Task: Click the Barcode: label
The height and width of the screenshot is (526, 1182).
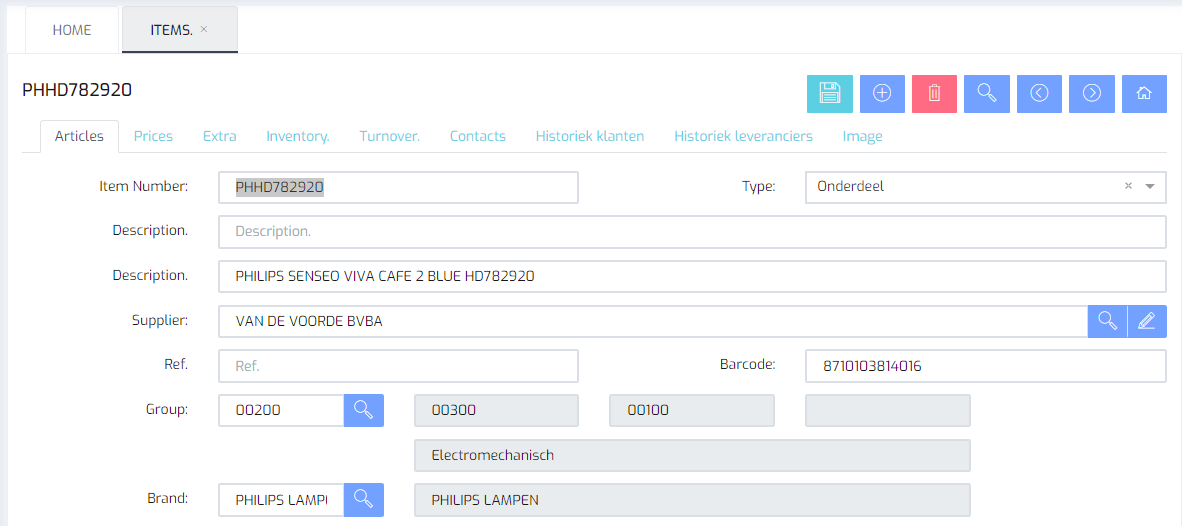Action: click(748, 364)
